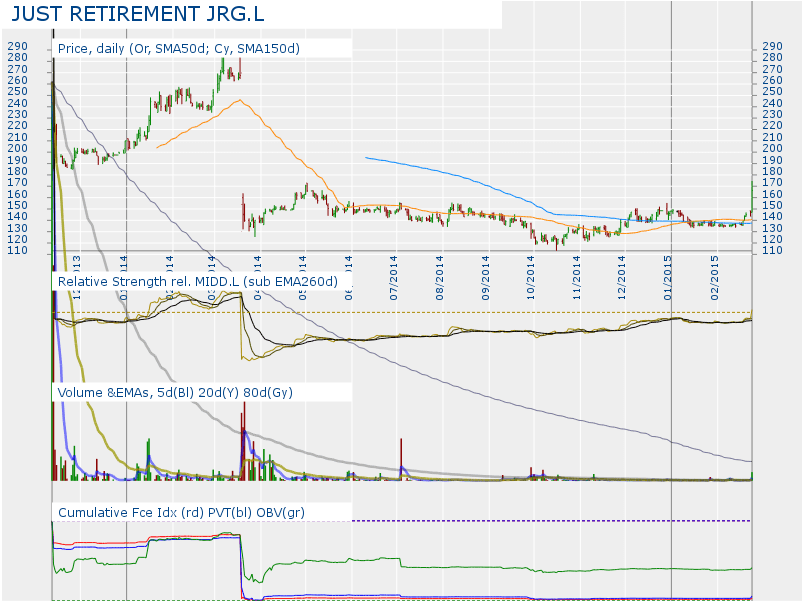The width and height of the screenshot is (802, 601).
Task: Click the largest red volume spike bar
Action: (x=244, y=441)
